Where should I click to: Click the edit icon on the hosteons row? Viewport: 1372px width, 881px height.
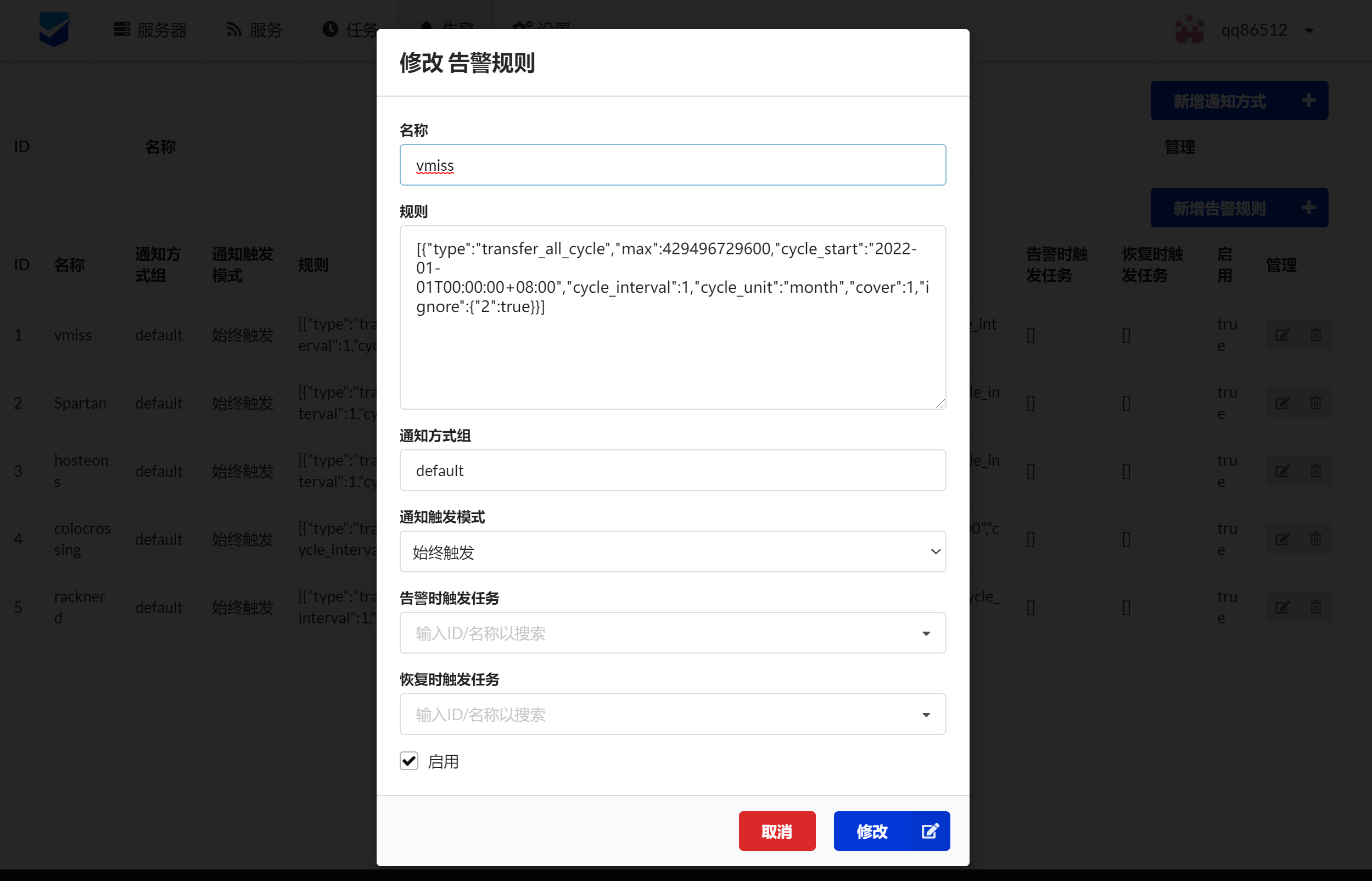(x=1283, y=471)
